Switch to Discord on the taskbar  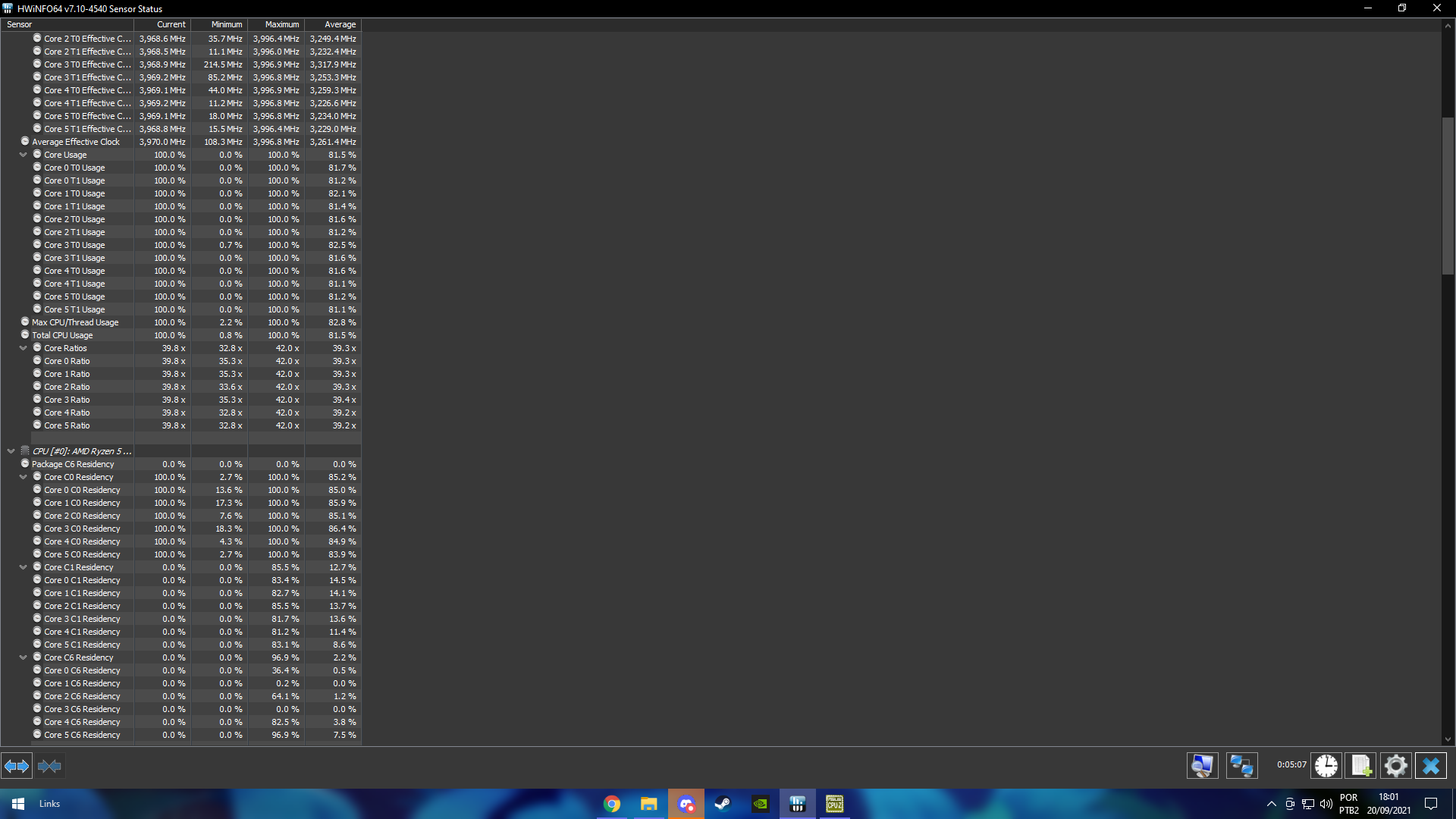click(686, 804)
